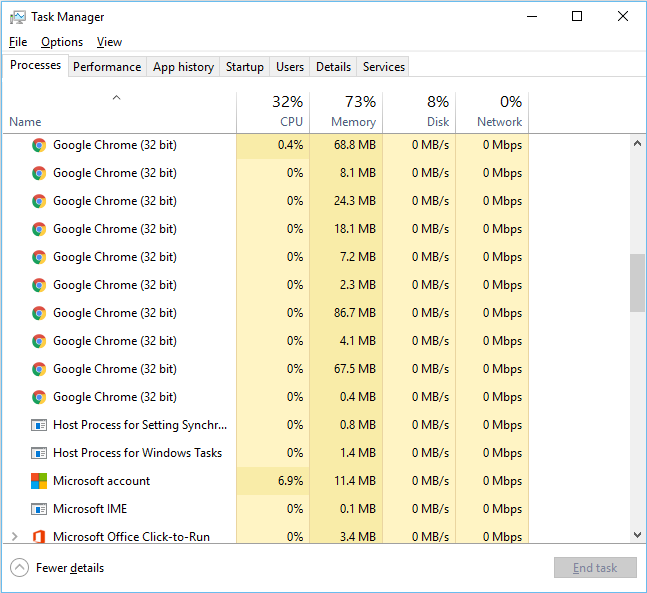Open the File menu

[18, 42]
